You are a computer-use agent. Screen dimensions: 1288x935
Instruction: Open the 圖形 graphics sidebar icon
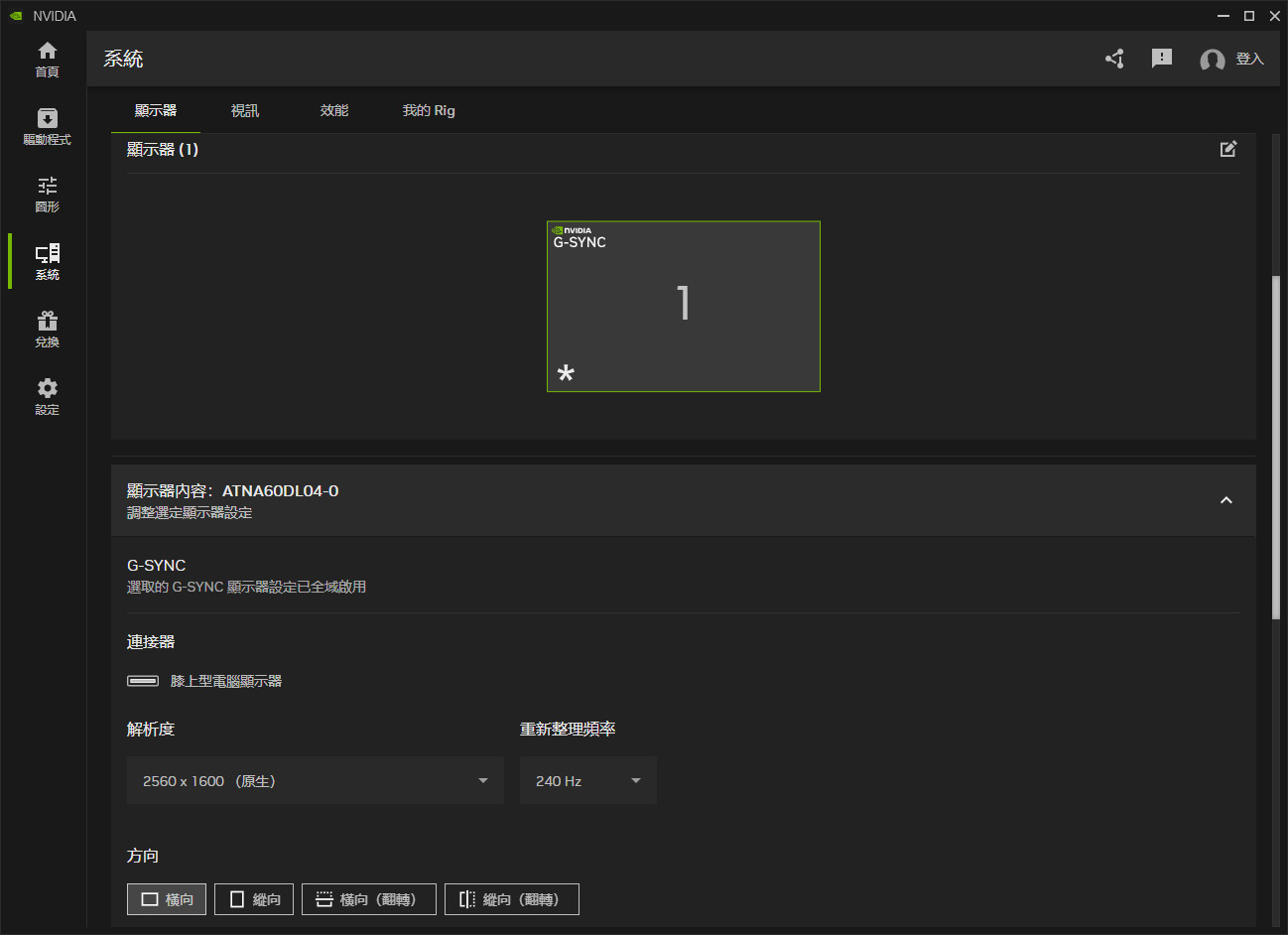(47, 195)
